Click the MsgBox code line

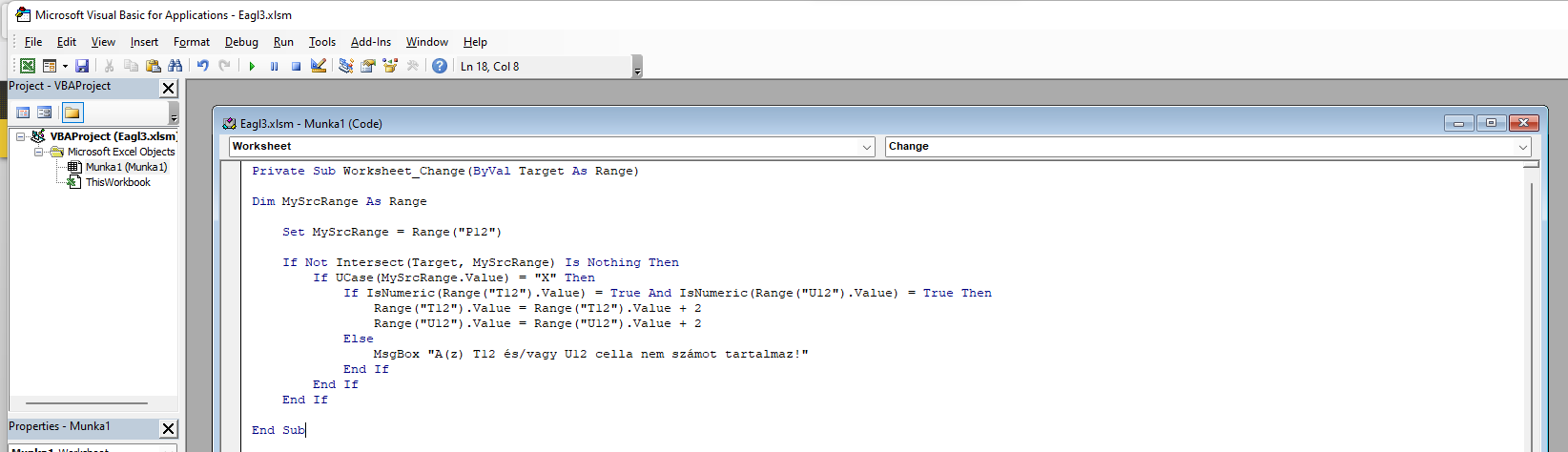[x=591, y=354]
